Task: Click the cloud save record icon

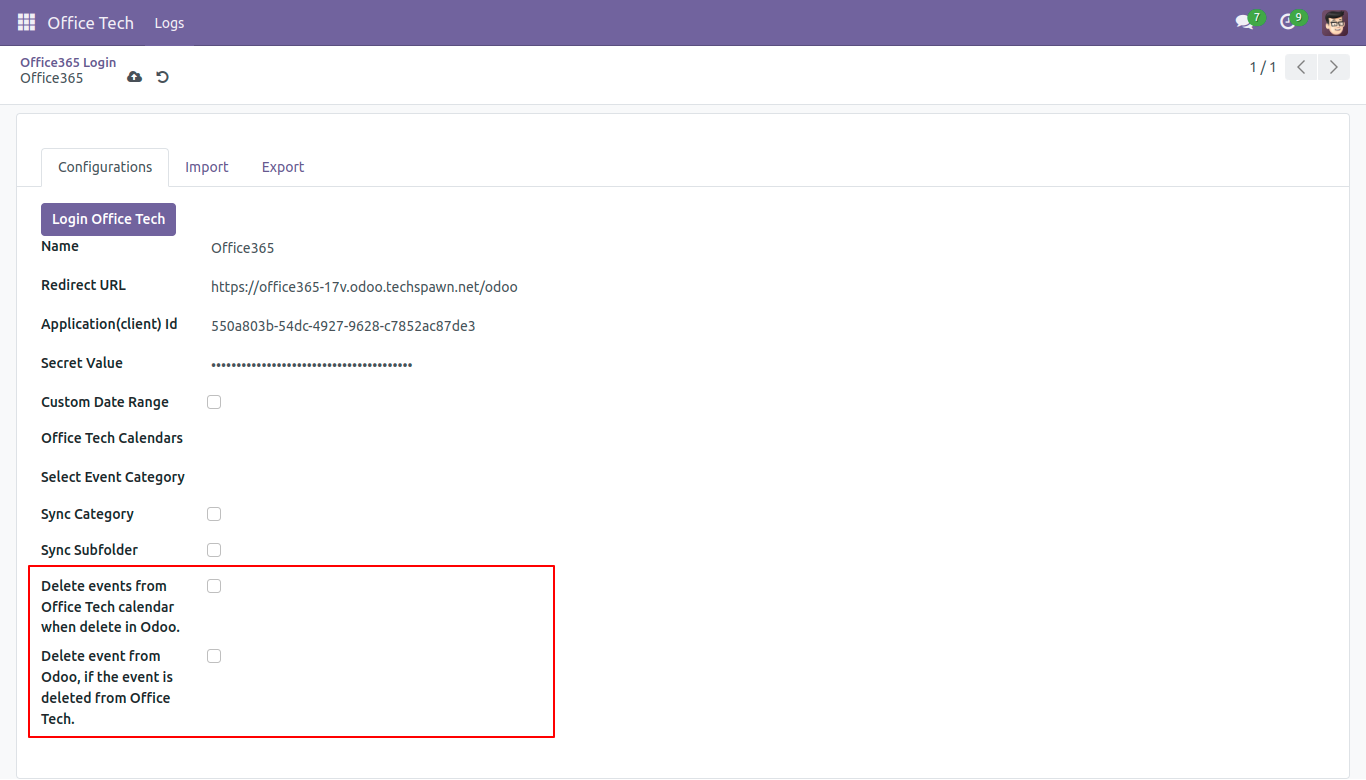Action: pos(134,77)
